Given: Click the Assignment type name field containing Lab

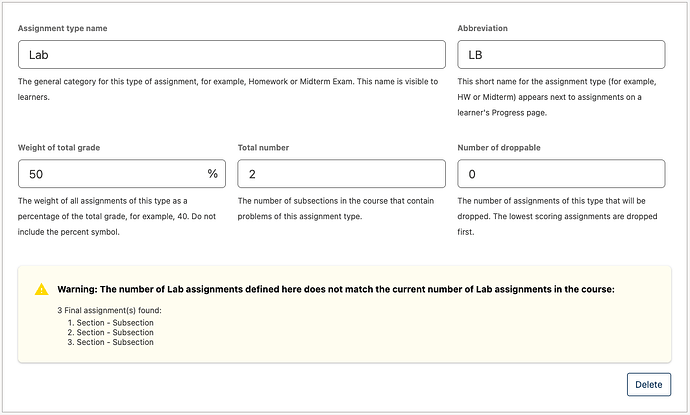Looking at the screenshot, I should click(x=231, y=54).
